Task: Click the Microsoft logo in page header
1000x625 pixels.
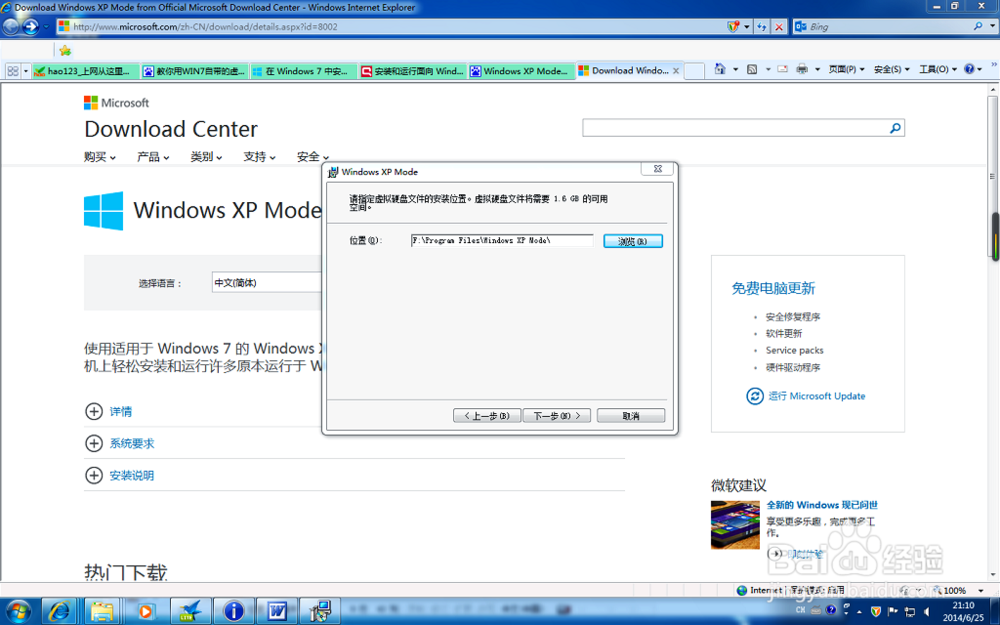Action: pos(116,103)
